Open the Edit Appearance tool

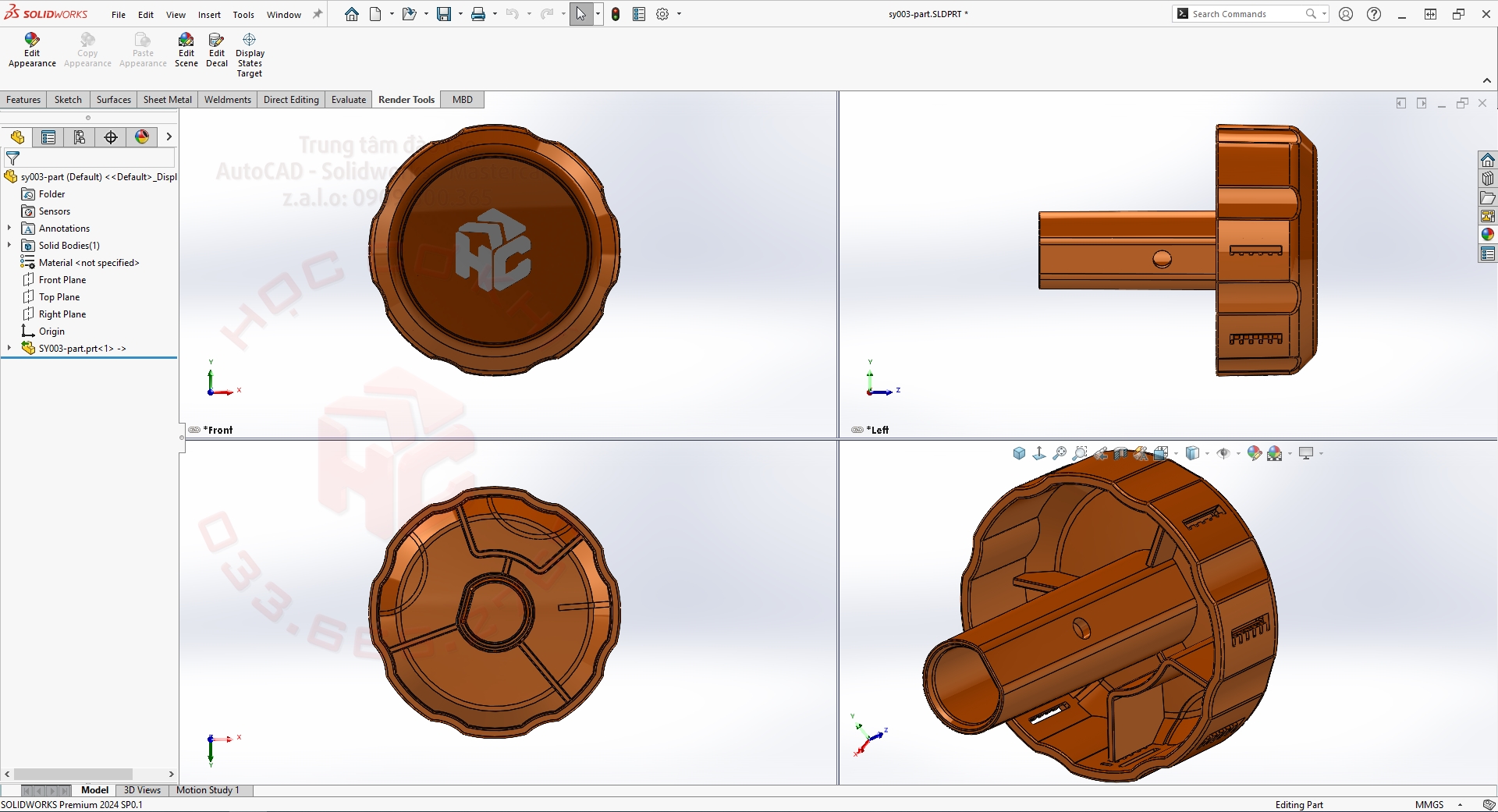(x=32, y=50)
